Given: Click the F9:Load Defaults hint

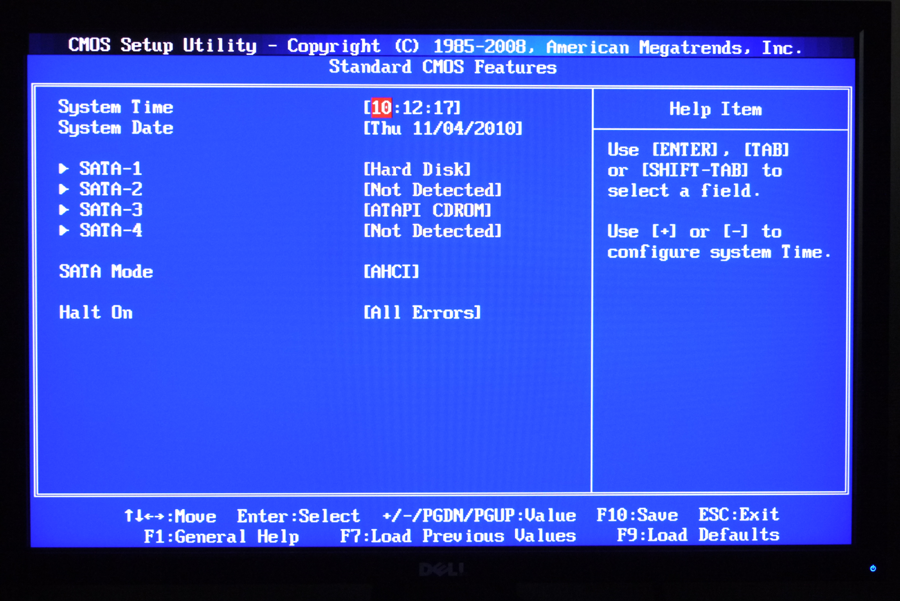Looking at the screenshot, I should point(698,535).
